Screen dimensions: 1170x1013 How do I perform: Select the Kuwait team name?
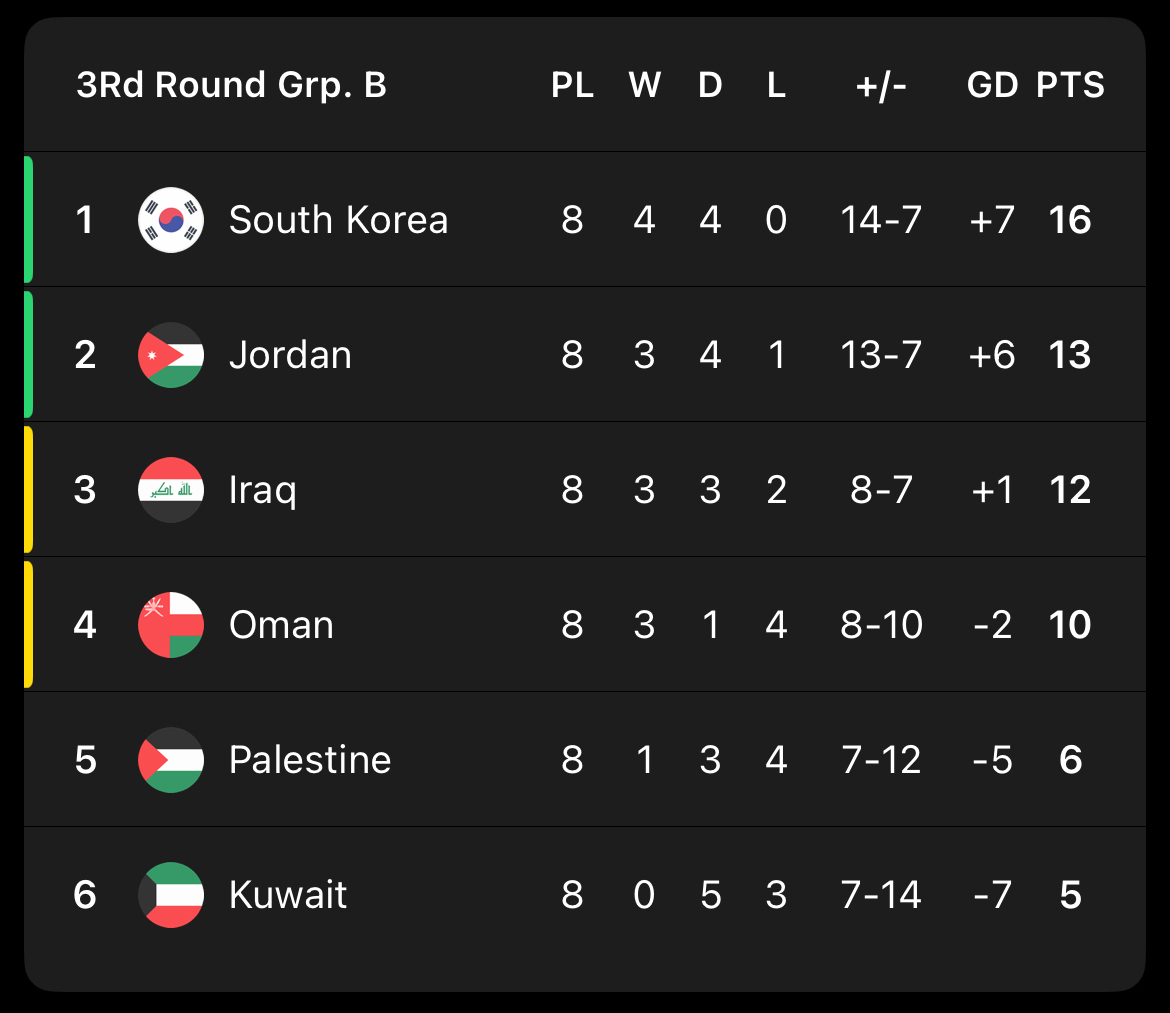click(287, 895)
